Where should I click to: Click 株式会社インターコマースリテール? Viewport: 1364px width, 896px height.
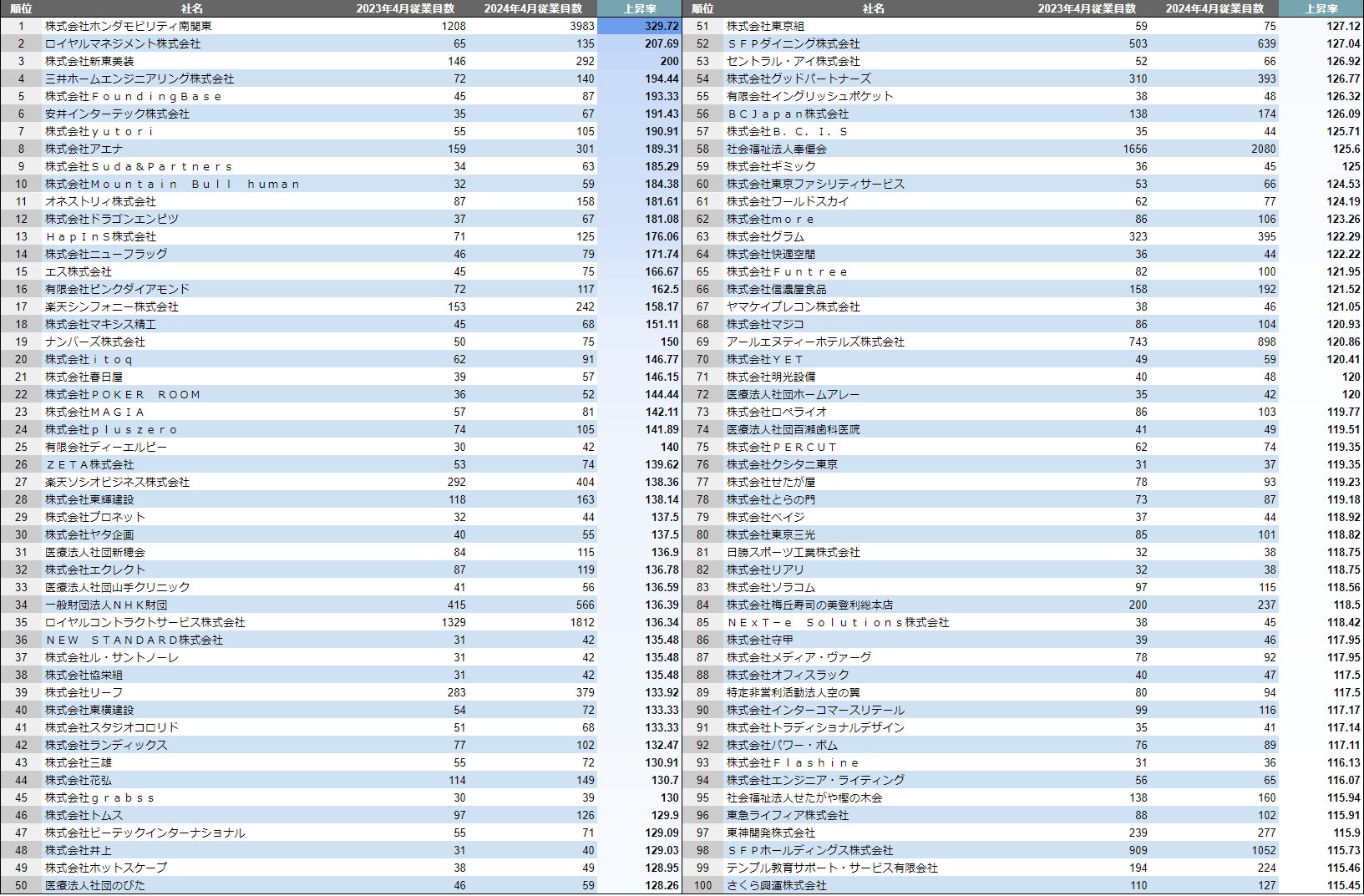(815, 710)
